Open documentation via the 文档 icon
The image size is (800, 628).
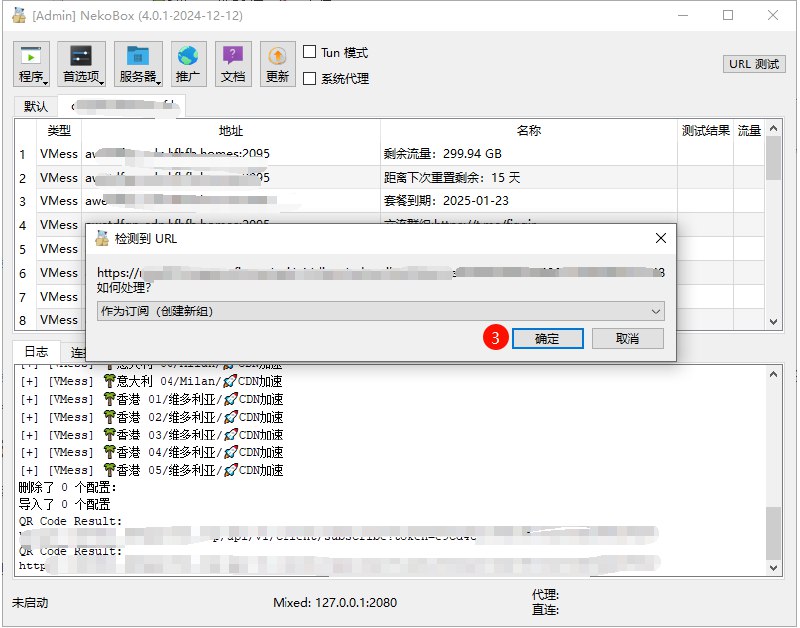click(234, 62)
